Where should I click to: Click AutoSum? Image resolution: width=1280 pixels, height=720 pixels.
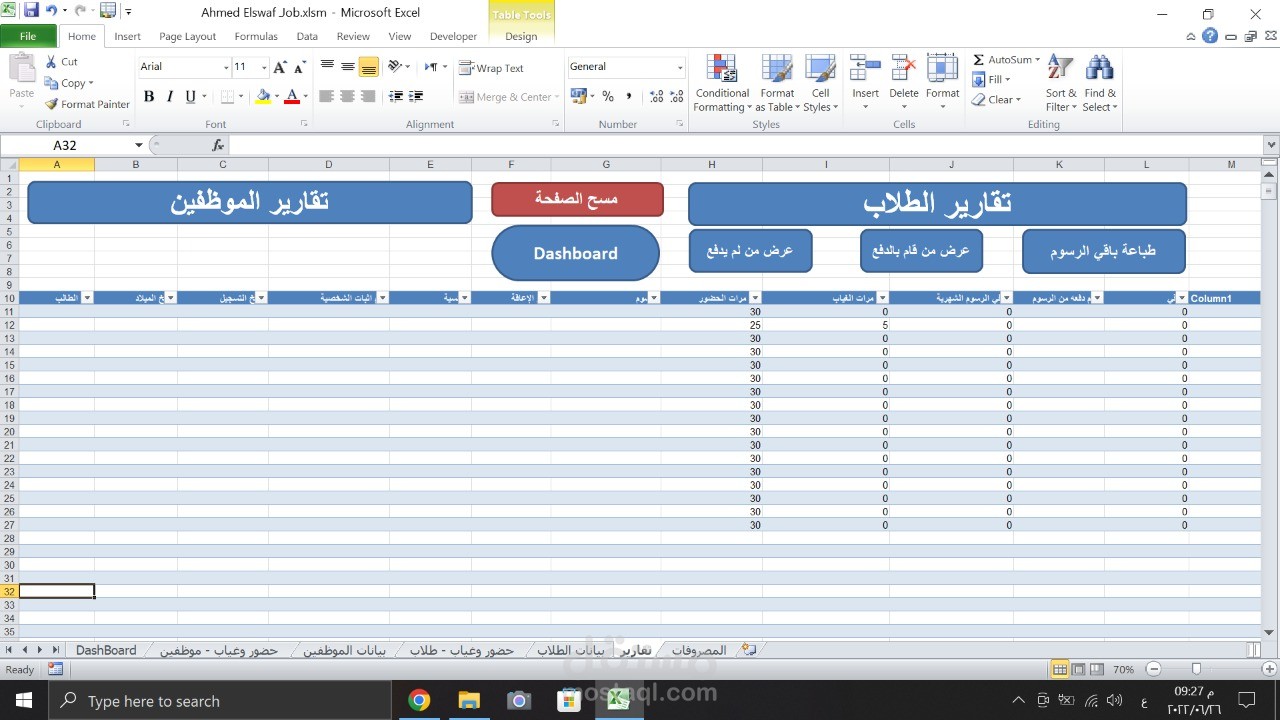click(1004, 60)
